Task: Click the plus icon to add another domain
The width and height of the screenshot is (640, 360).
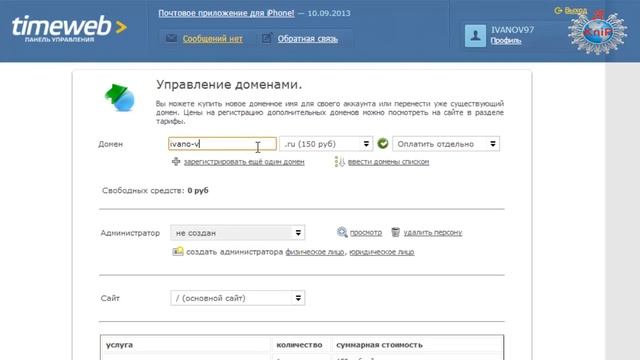Action: (176, 162)
